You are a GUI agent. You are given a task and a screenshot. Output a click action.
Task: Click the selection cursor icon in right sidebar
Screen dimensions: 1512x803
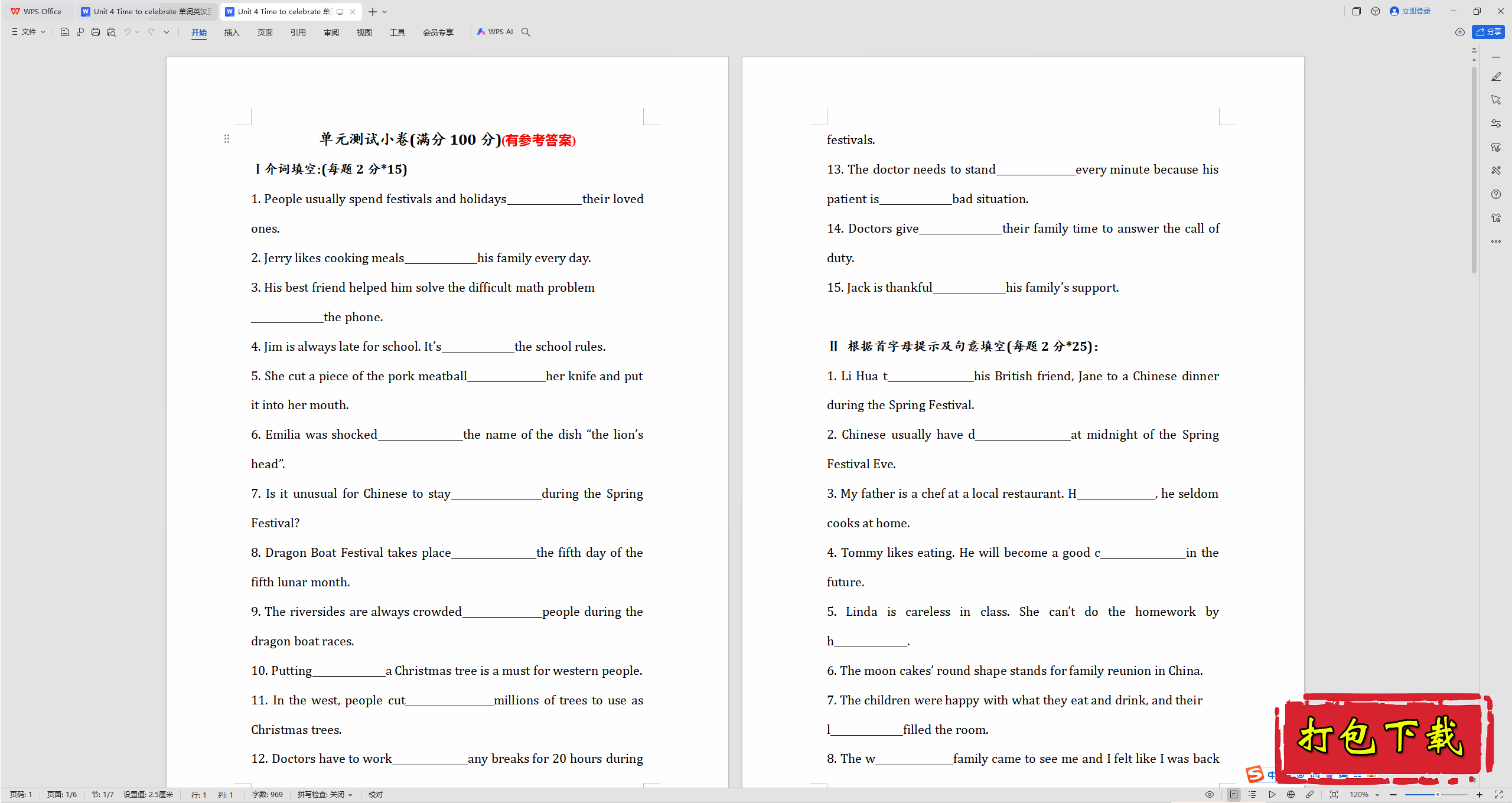(x=1496, y=100)
